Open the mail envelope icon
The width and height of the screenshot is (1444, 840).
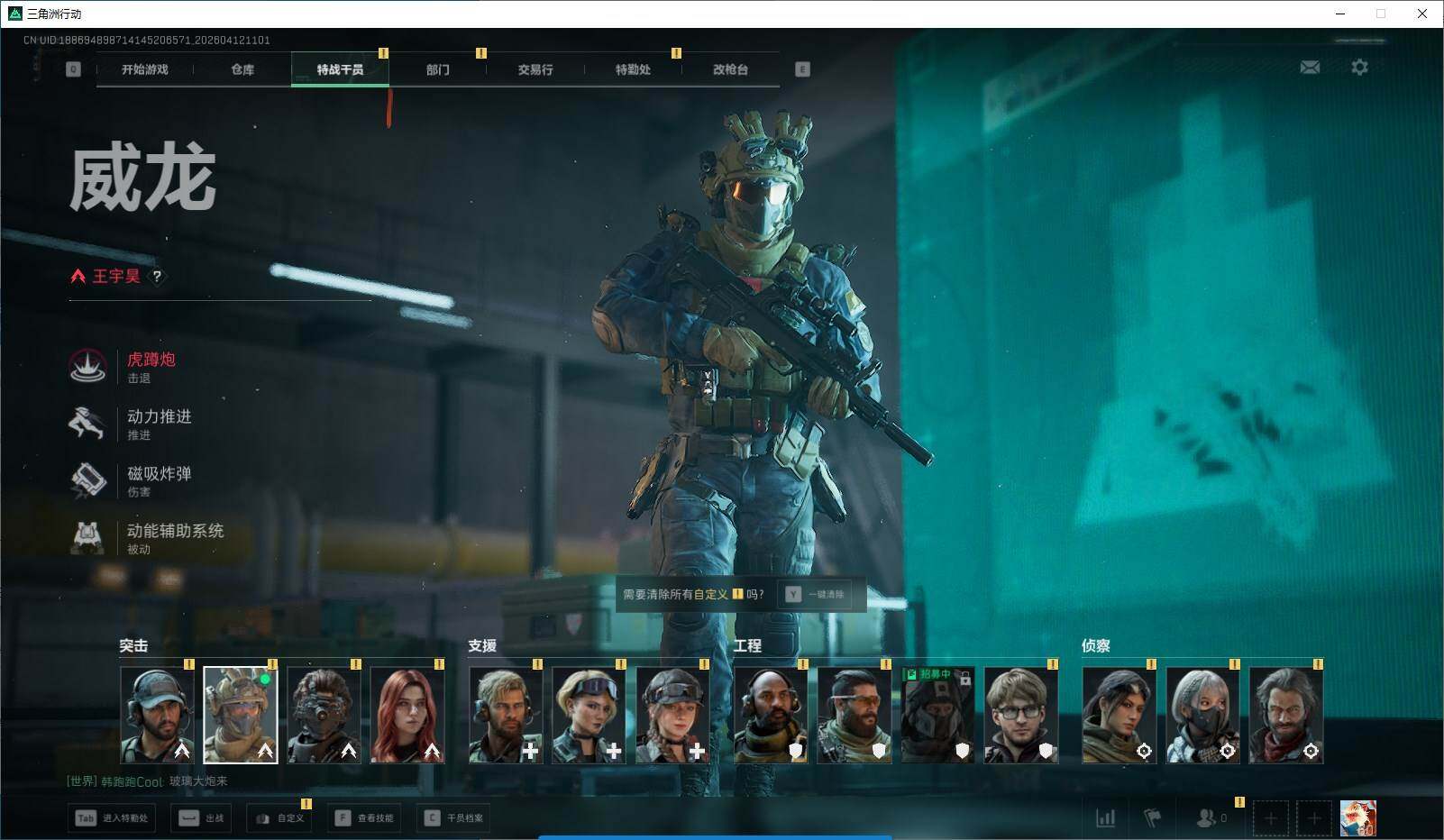point(1310,68)
